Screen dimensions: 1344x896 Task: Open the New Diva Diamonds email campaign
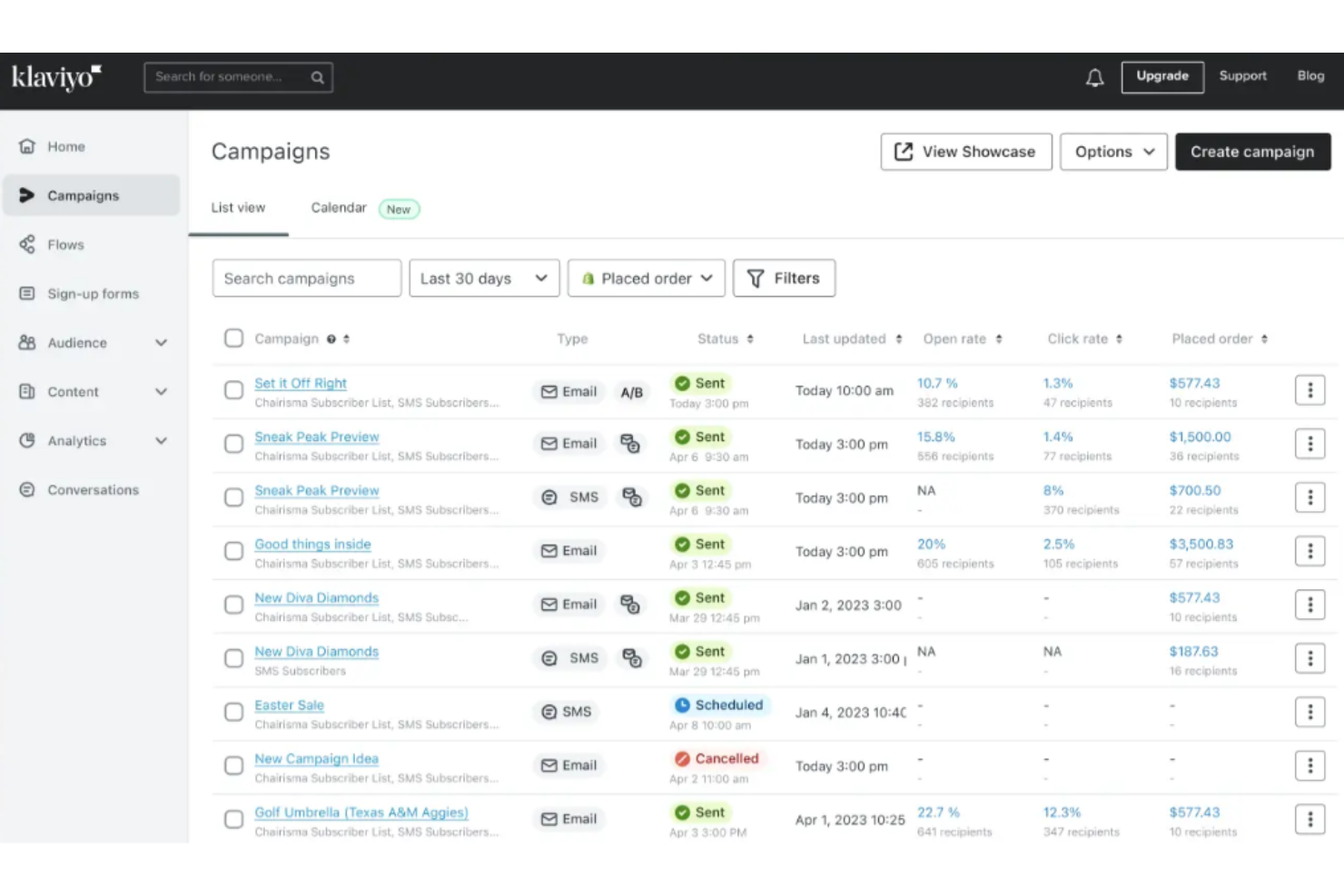[316, 597]
